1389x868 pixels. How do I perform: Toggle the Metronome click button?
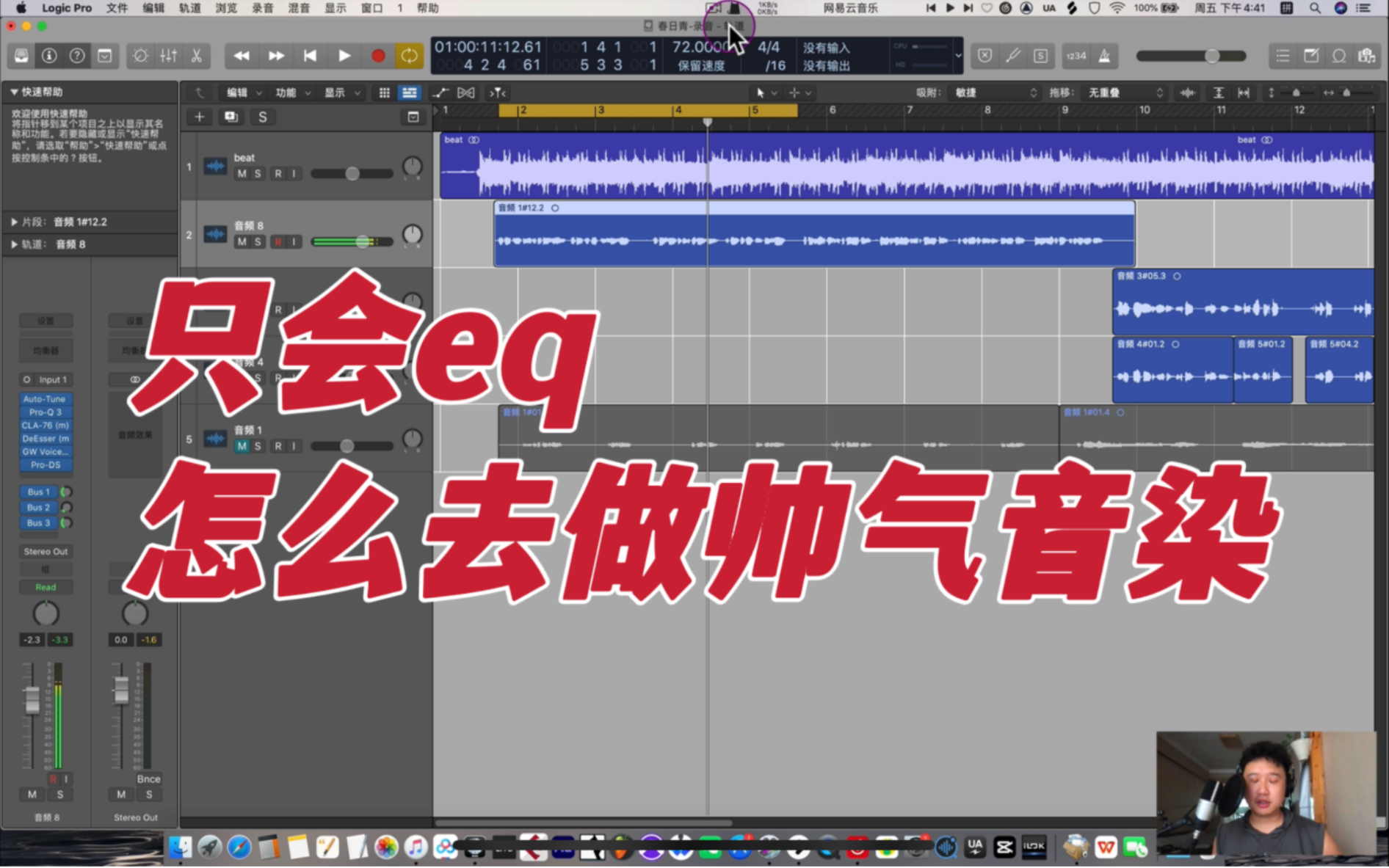click(x=1104, y=56)
